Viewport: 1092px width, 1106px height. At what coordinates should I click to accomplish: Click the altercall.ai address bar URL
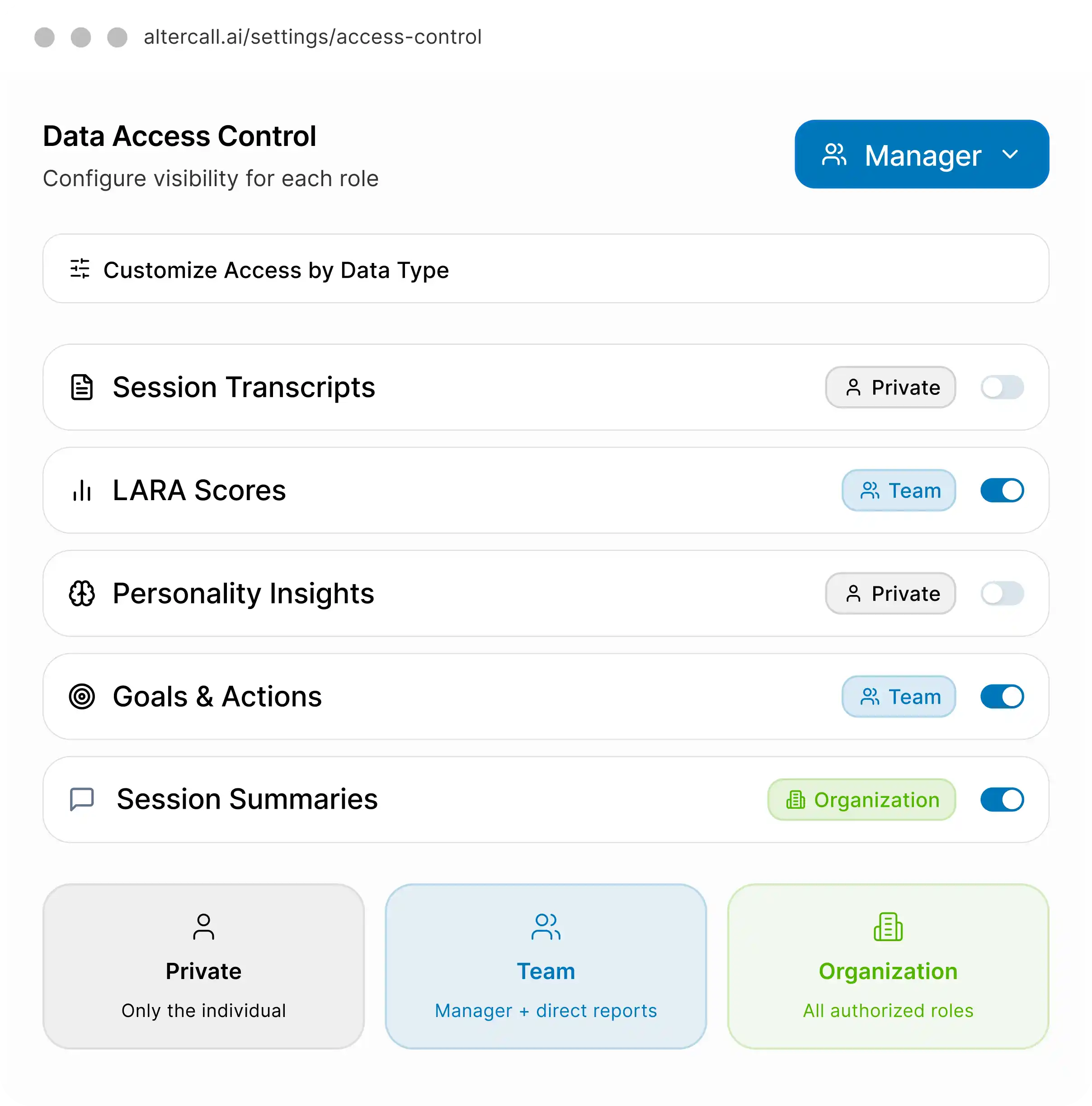pos(313,37)
